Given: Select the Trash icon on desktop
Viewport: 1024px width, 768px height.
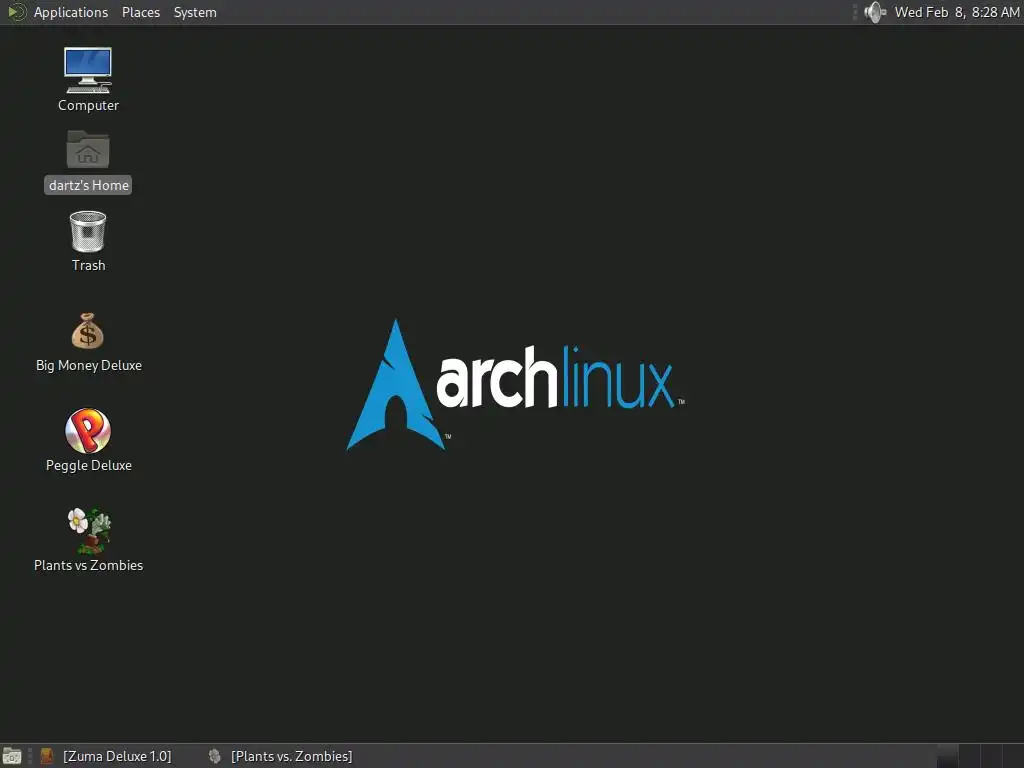Looking at the screenshot, I should click(88, 231).
